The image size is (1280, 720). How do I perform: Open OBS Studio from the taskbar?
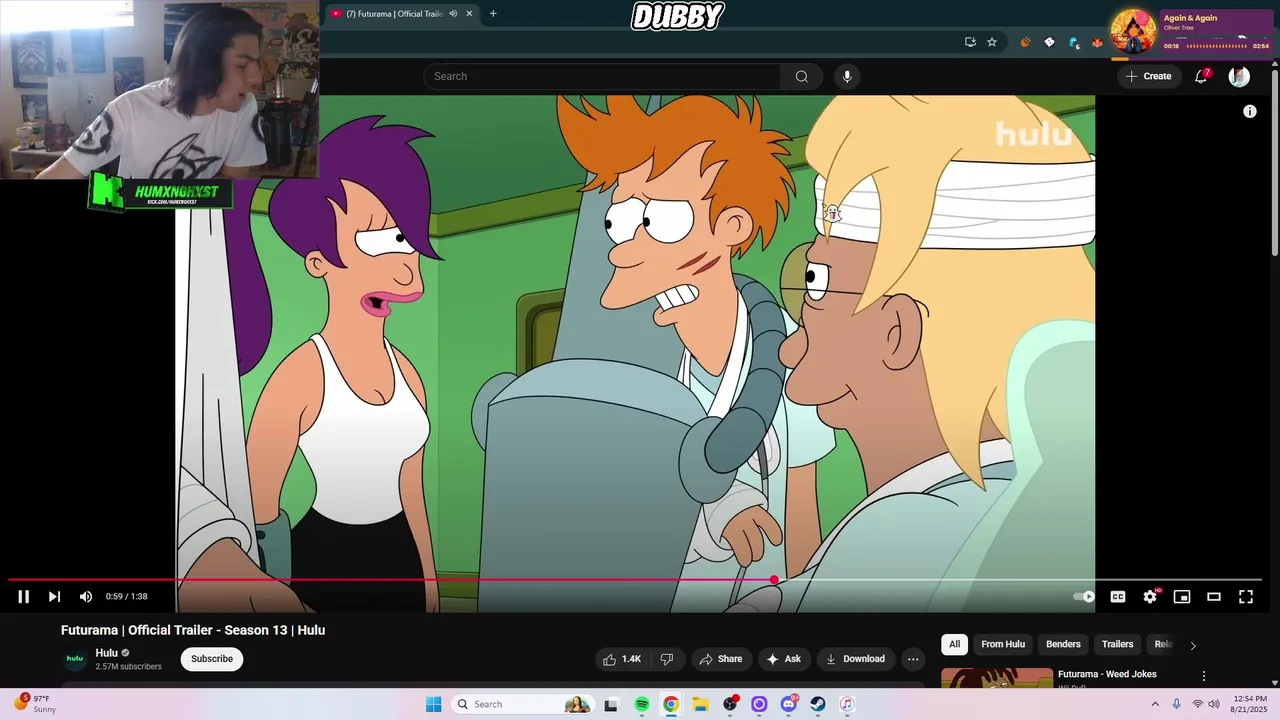(x=730, y=704)
